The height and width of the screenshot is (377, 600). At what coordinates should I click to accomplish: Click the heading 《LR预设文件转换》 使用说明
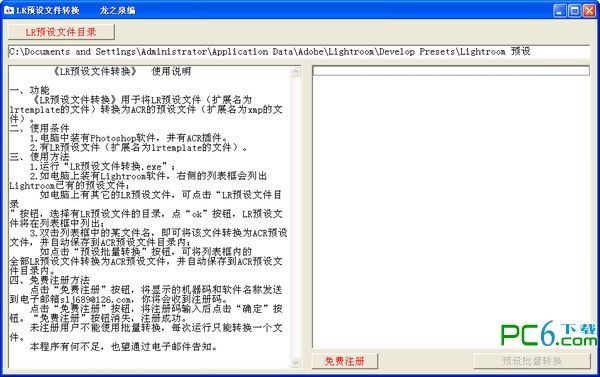tap(122, 72)
